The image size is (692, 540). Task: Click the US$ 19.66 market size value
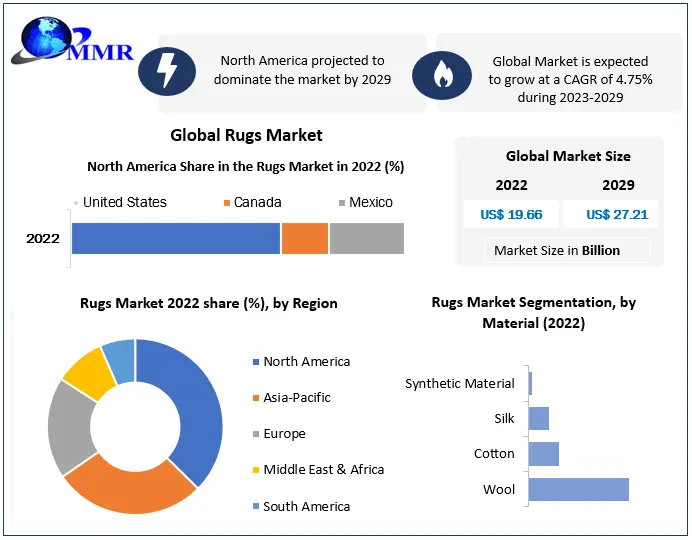[512, 214]
